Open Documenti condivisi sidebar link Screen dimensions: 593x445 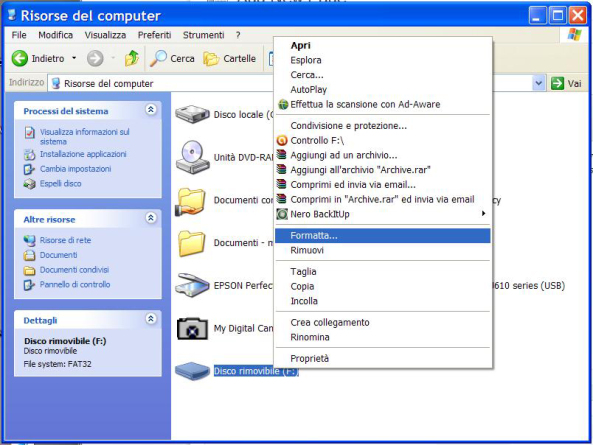coord(75,270)
